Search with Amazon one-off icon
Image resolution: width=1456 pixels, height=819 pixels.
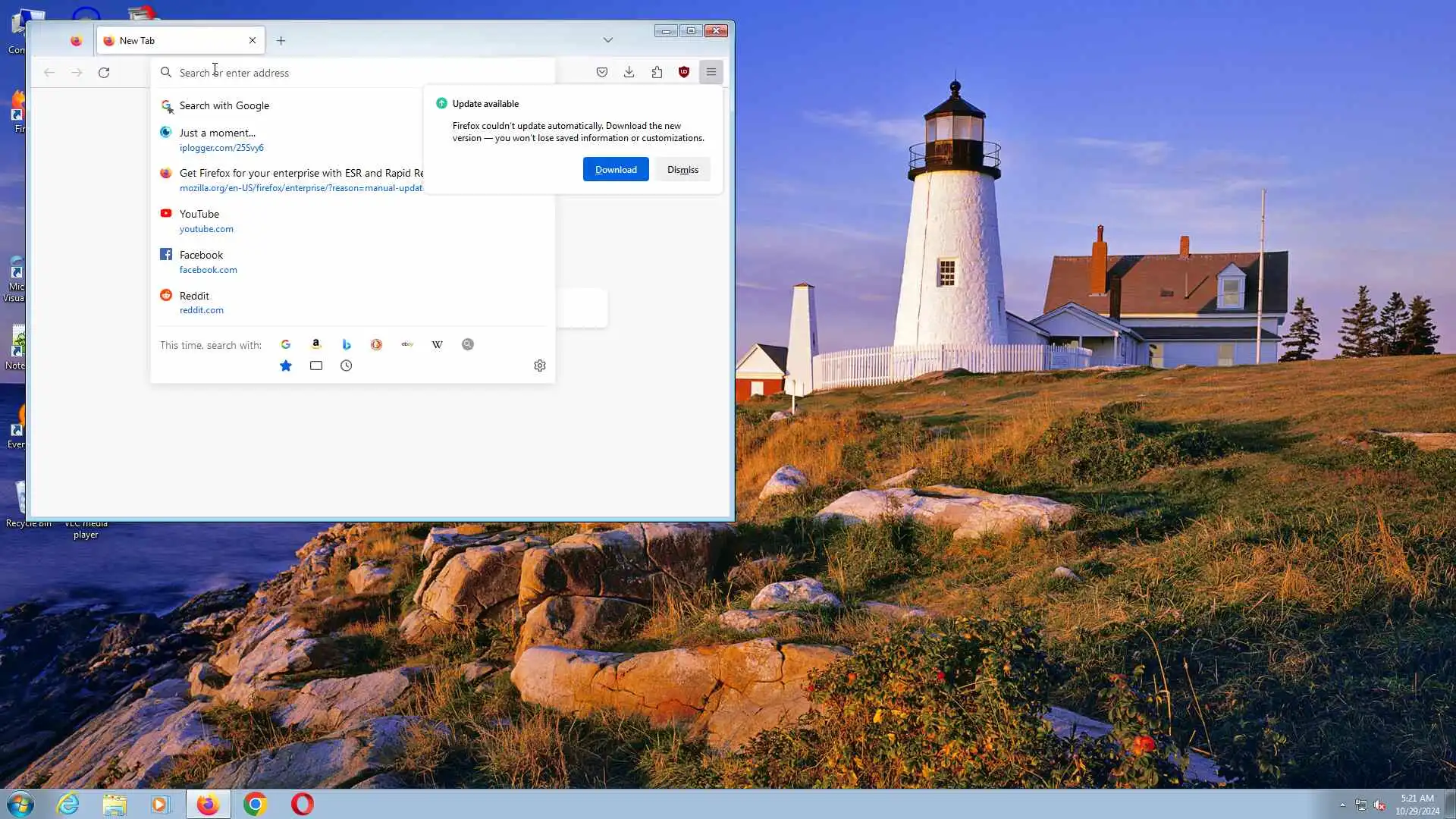point(316,344)
